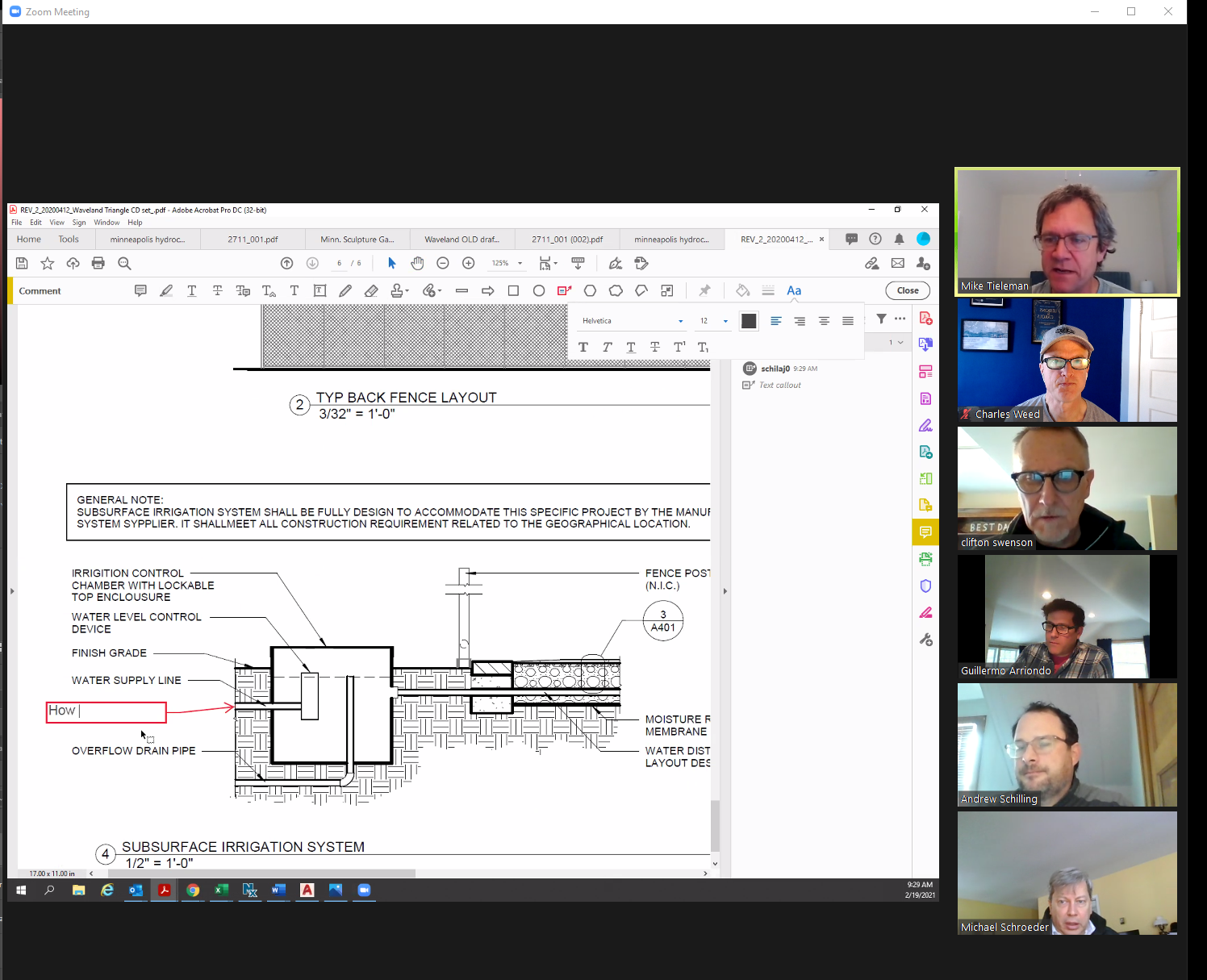Zoom out with the minus circle
The width and height of the screenshot is (1207, 980).
tap(443, 263)
